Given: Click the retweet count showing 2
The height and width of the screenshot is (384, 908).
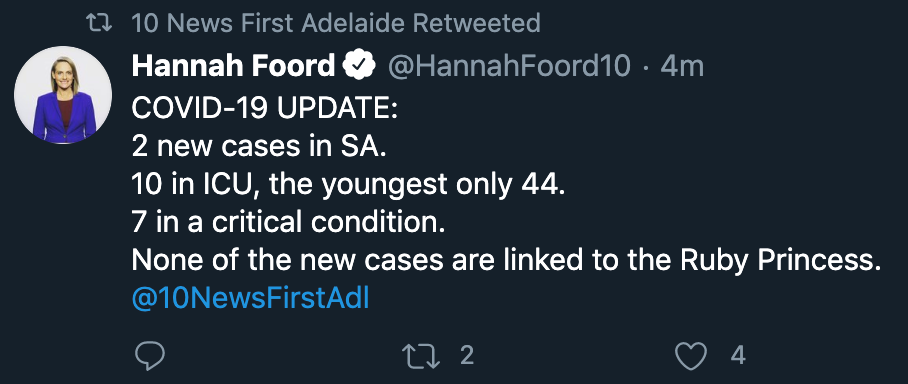Looking at the screenshot, I should click(x=467, y=356).
